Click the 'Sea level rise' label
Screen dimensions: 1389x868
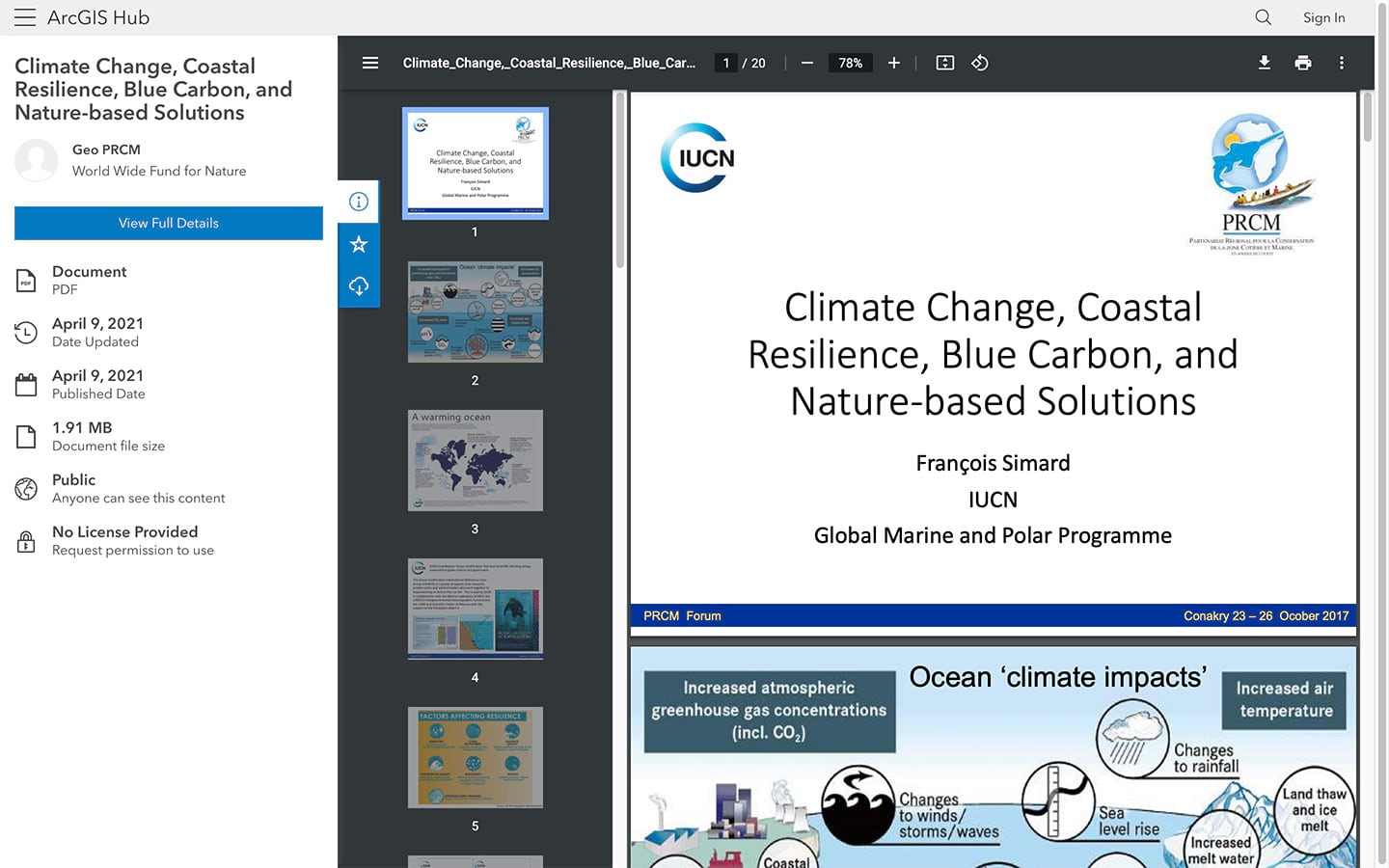coord(1129,821)
